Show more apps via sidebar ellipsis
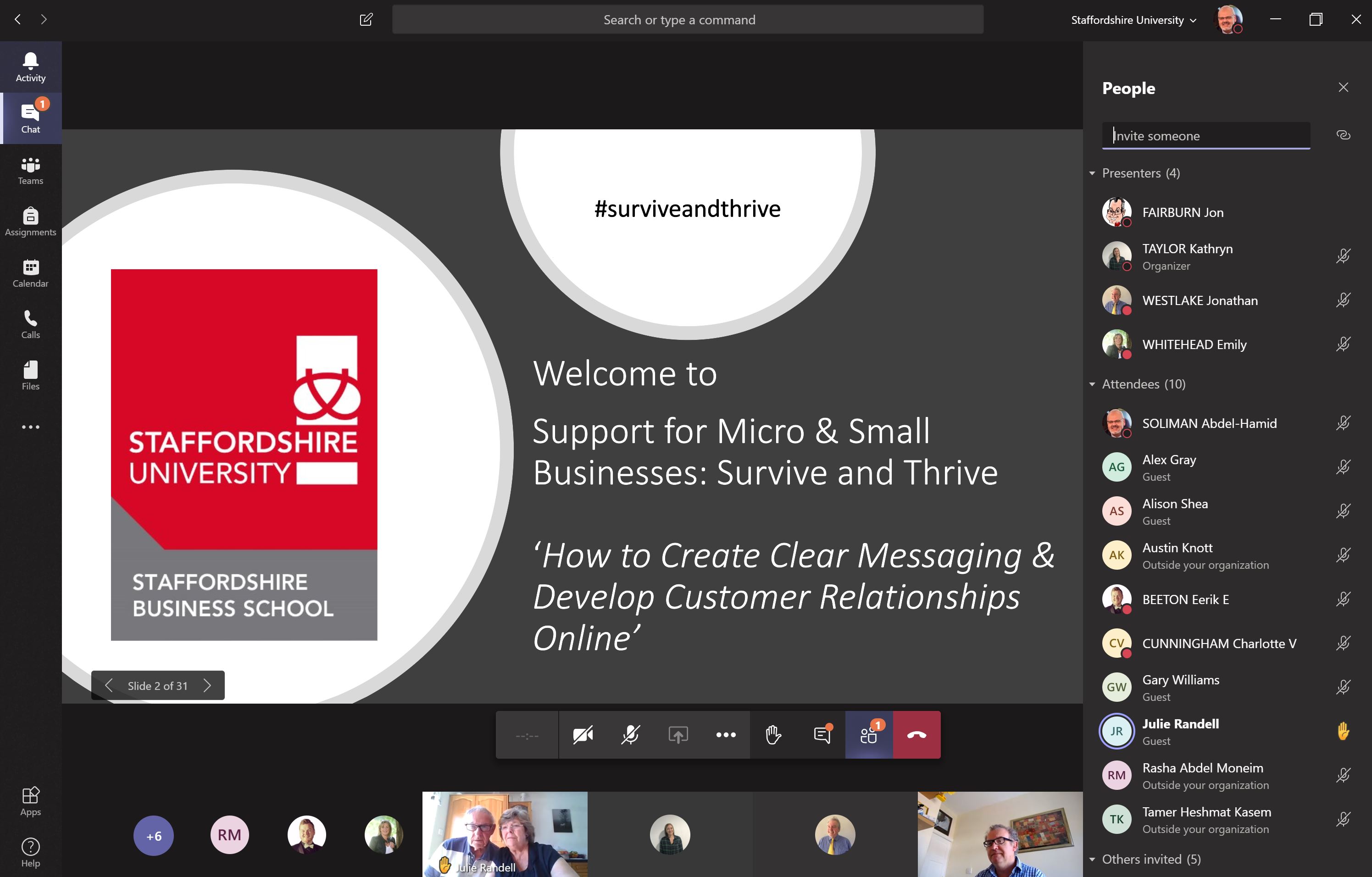Viewport: 1372px width, 877px height. tap(31, 427)
